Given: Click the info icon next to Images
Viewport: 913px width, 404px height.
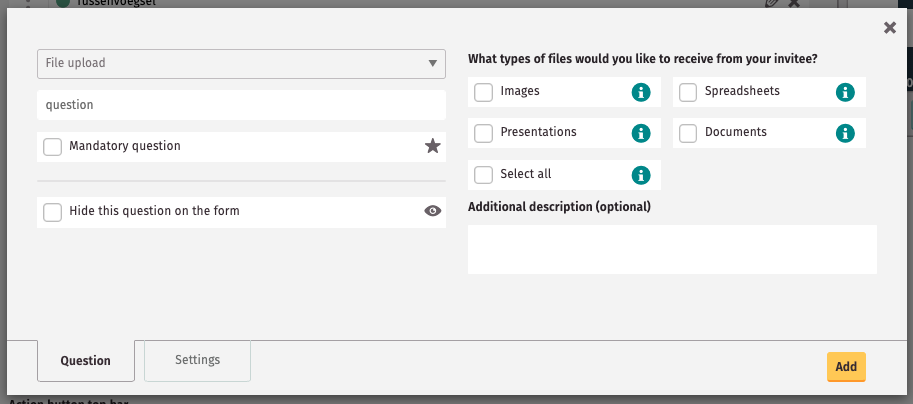Looking at the screenshot, I should click(x=641, y=92).
